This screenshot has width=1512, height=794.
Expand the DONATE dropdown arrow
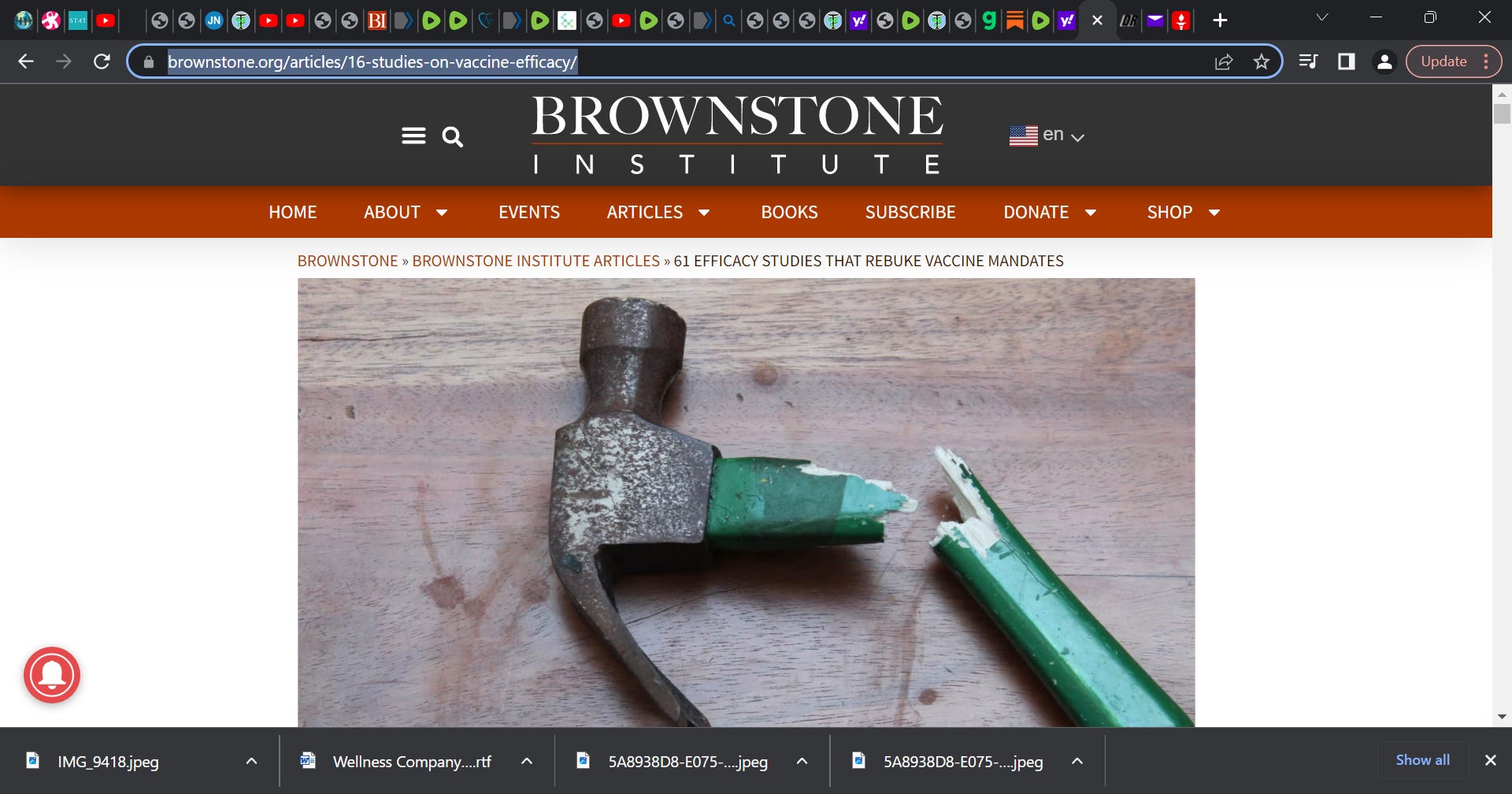(1091, 212)
